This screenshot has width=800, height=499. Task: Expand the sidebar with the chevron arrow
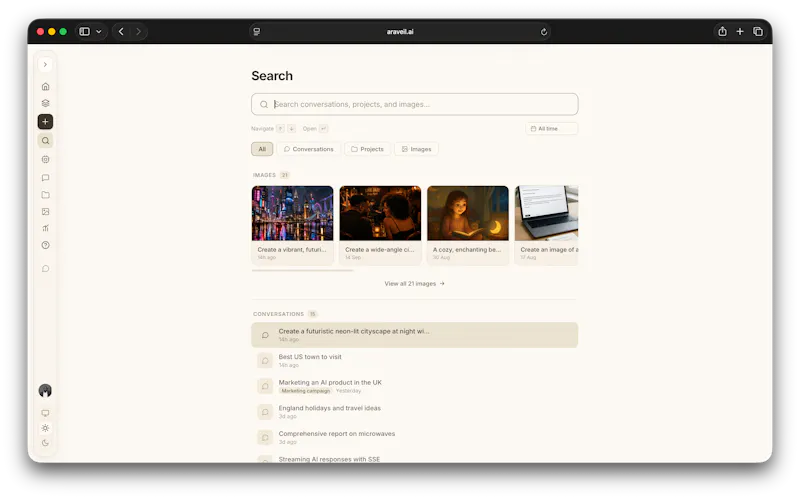pyautogui.click(x=45, y=64)
